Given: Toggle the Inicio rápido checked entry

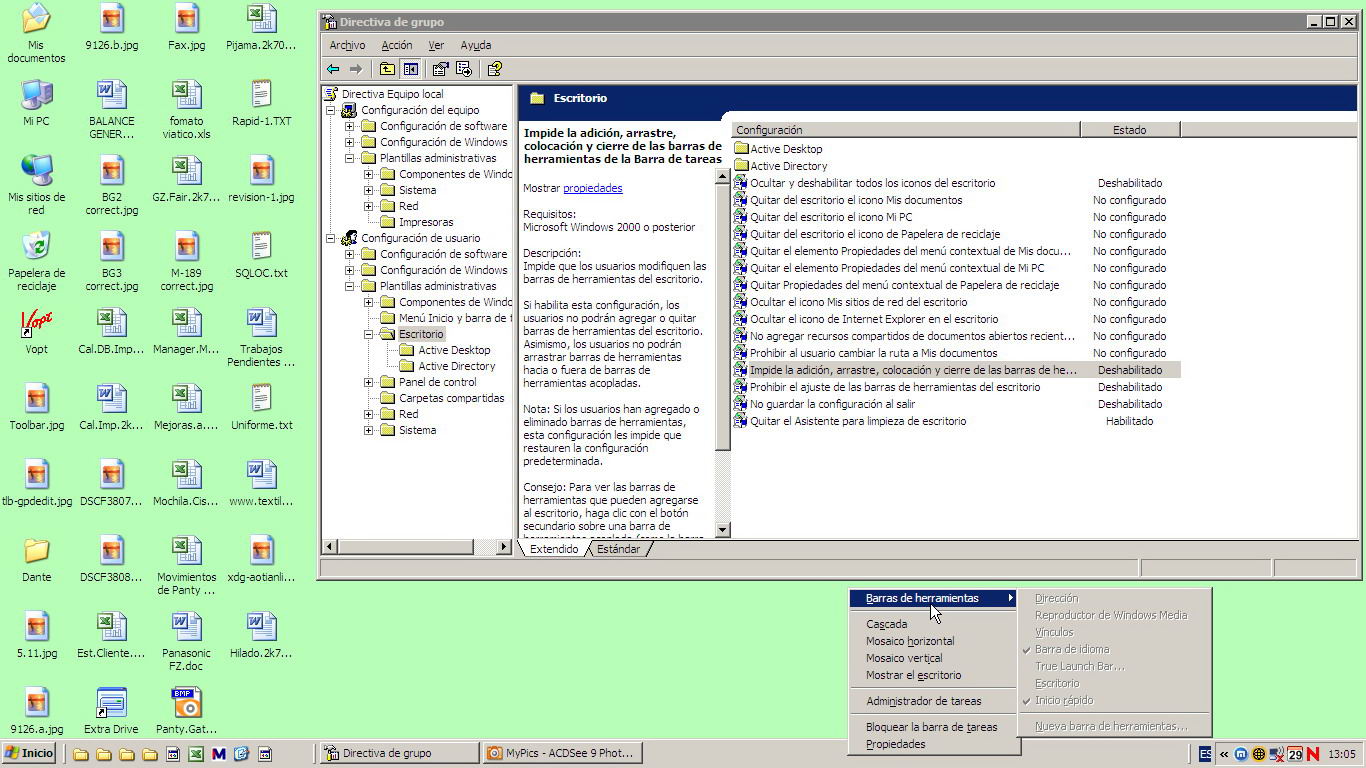Looking at the screenshot, I should 1063,700.
